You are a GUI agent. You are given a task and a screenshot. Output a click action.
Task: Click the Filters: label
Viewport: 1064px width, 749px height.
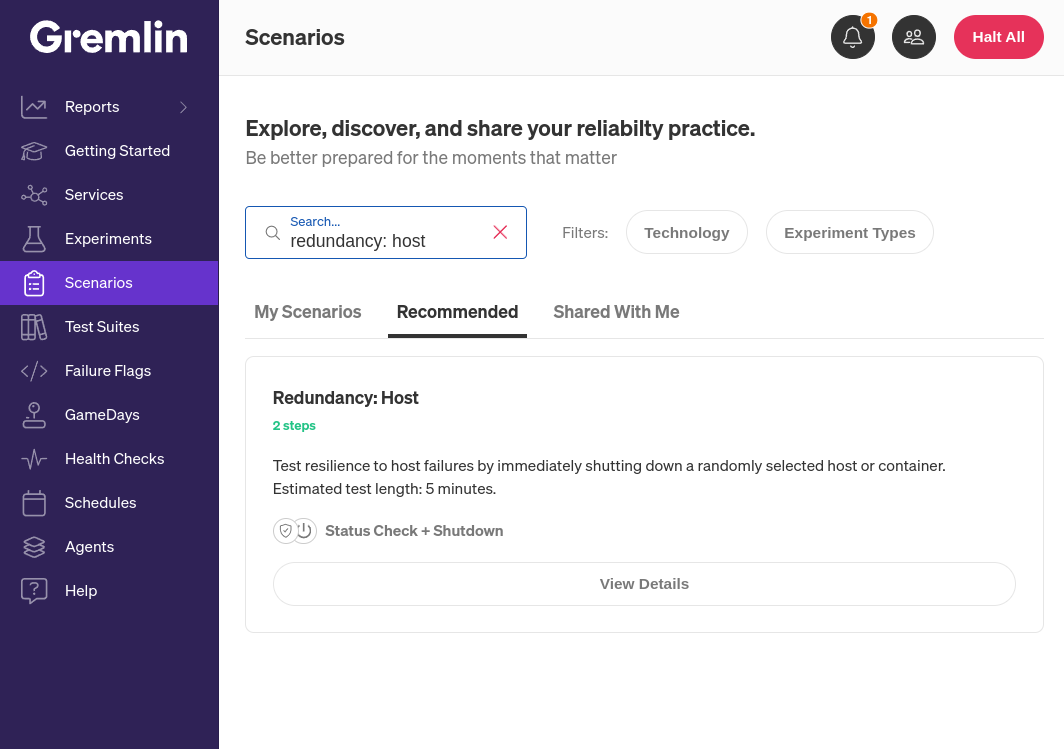tap(585, 233)
